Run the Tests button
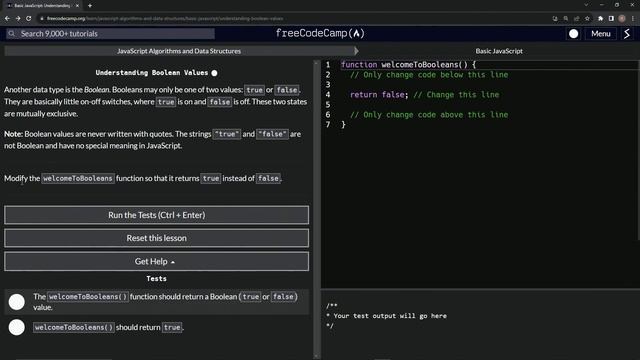 click(156, 215)
